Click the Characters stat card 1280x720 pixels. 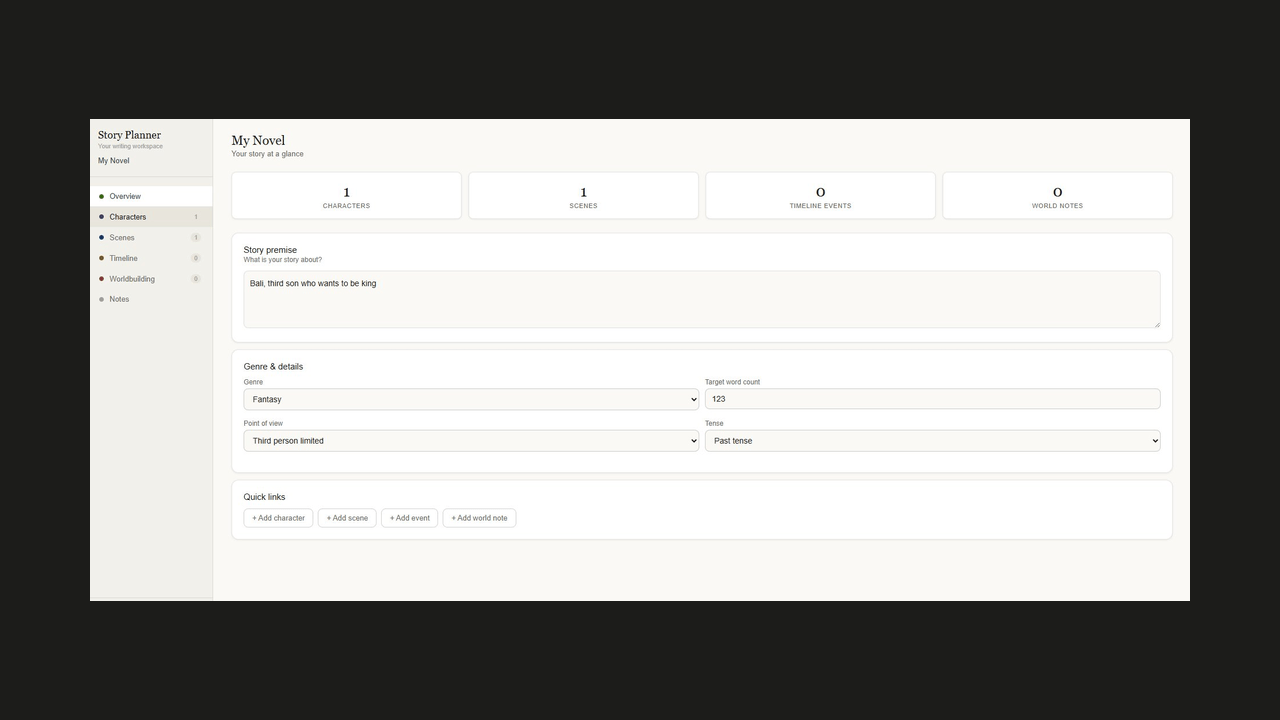pyautogui.click(x=346, y=195)
